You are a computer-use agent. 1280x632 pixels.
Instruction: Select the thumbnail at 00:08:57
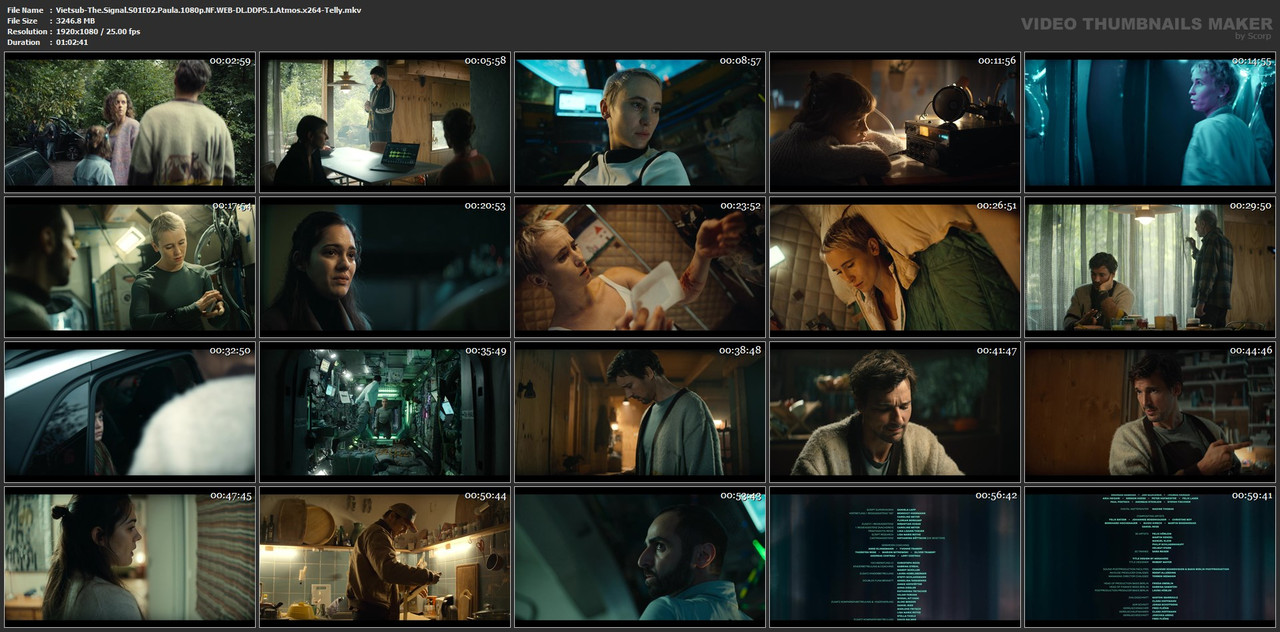click(640, 122)
